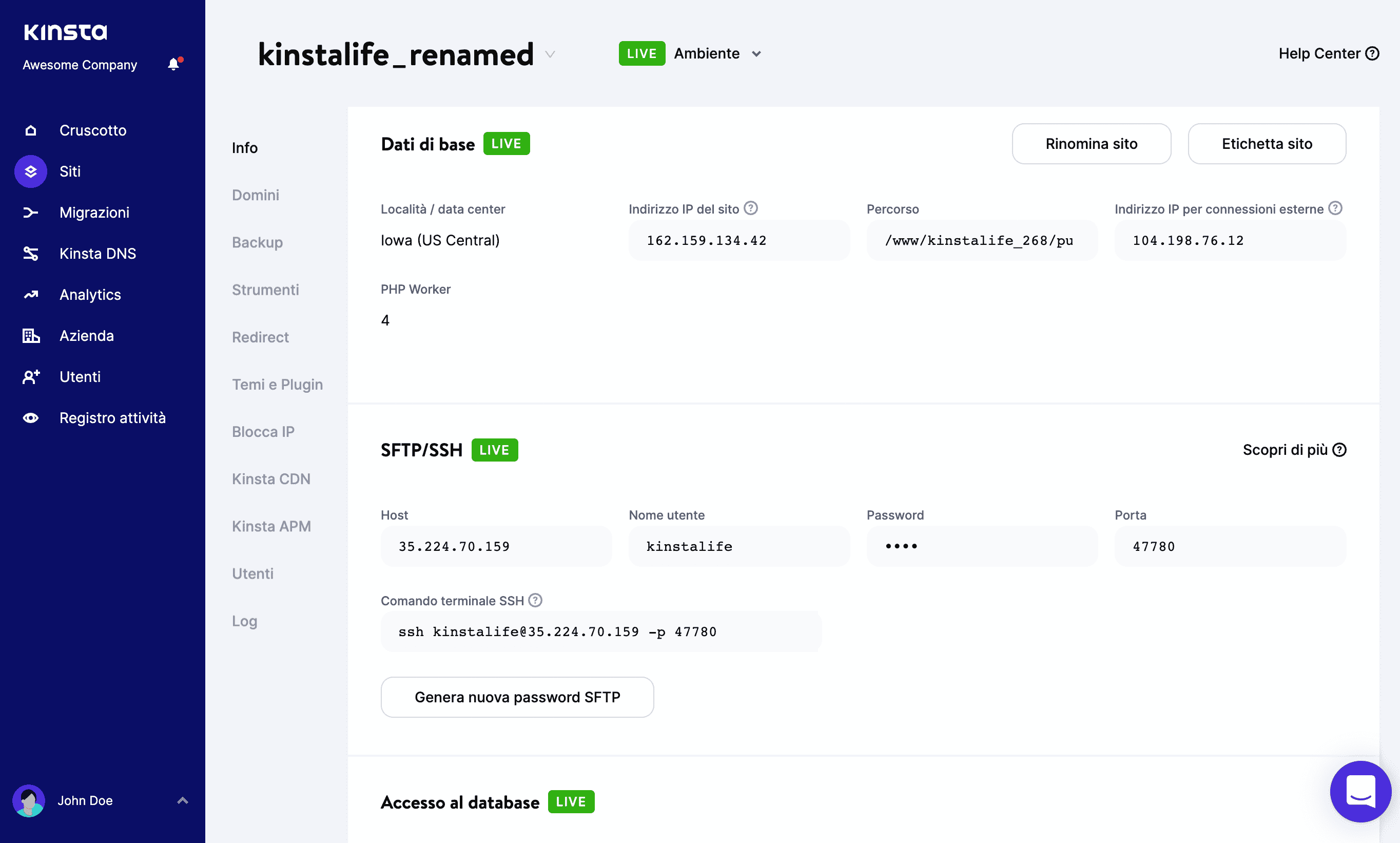Open the Help Center link
This screenshot has height=843, width=1400.
(1329, 53)
